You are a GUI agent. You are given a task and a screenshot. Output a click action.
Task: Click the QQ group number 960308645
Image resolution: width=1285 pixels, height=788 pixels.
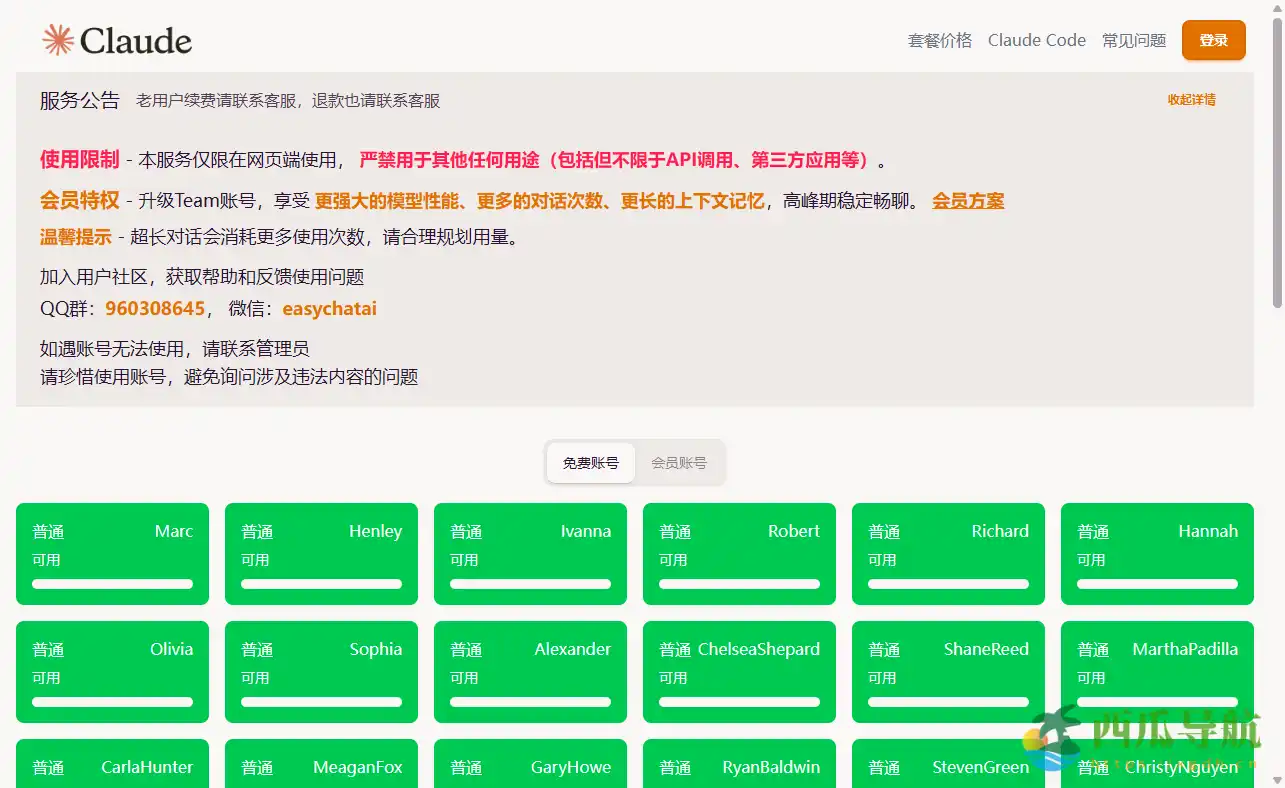click(x=155, y=309)
